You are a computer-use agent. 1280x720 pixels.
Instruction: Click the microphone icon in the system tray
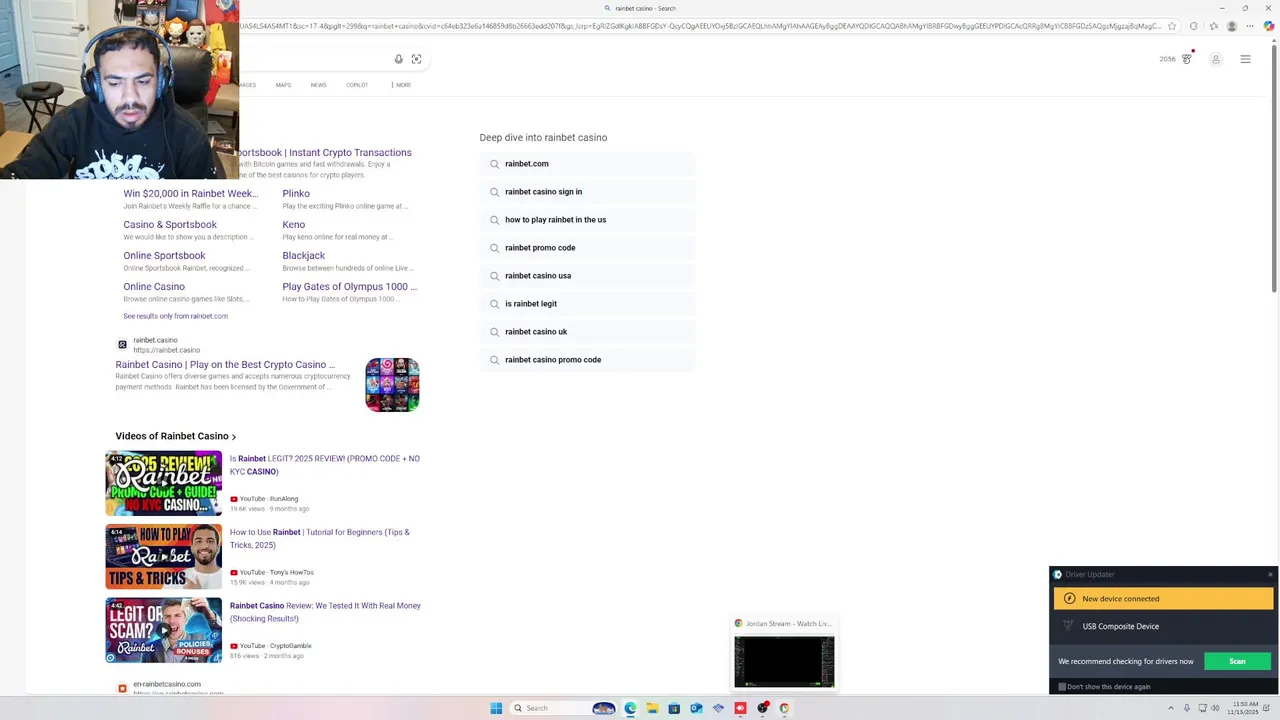point(1187,708)
